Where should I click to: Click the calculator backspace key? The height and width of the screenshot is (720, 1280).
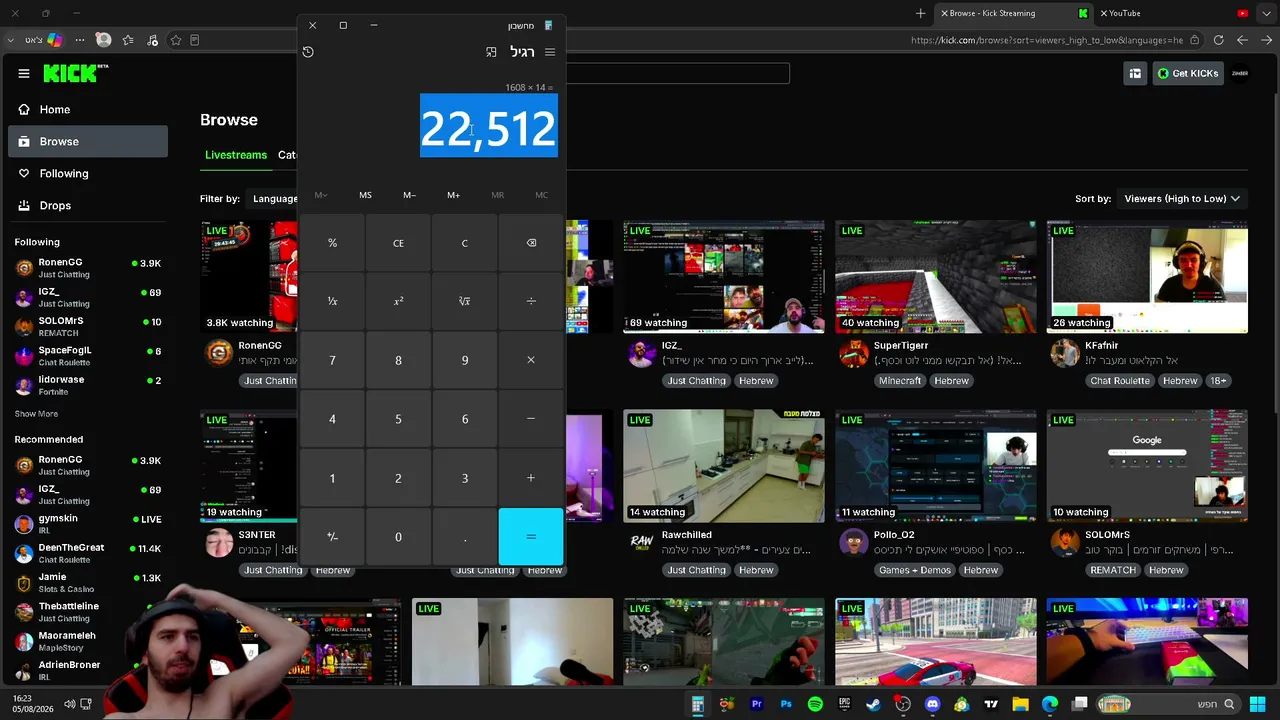pos(531,243)
